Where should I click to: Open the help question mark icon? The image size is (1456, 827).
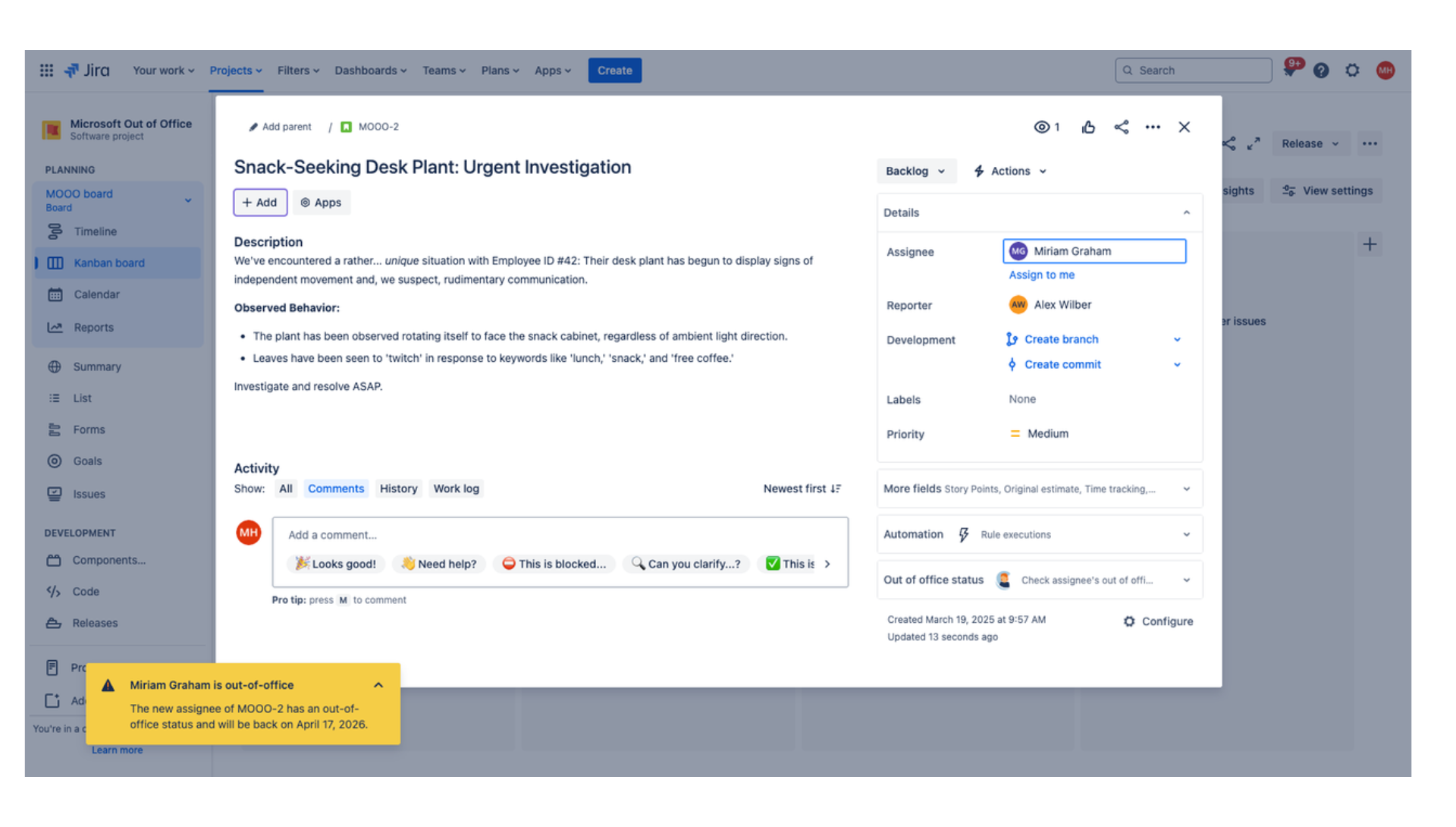click(1321, 71)
